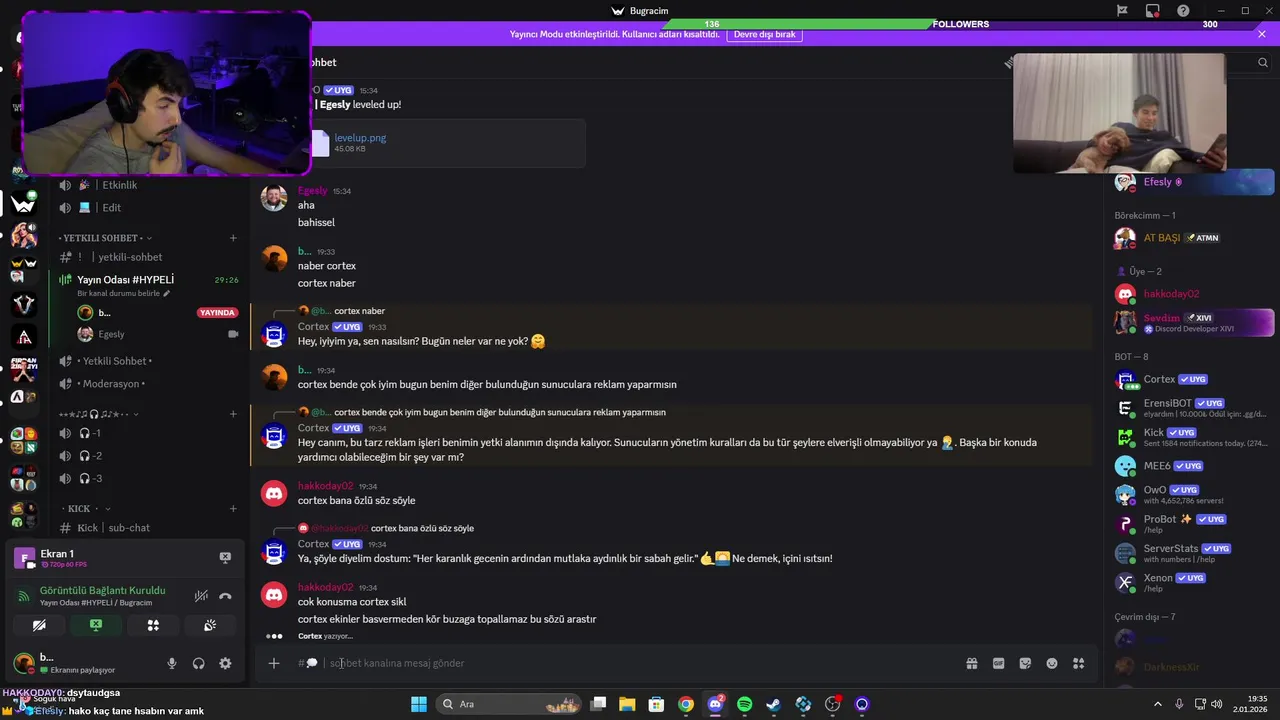Dismiss the streamer mode banner
Viewport: 1280px width, 720px height.
(x=1262, y=34)
